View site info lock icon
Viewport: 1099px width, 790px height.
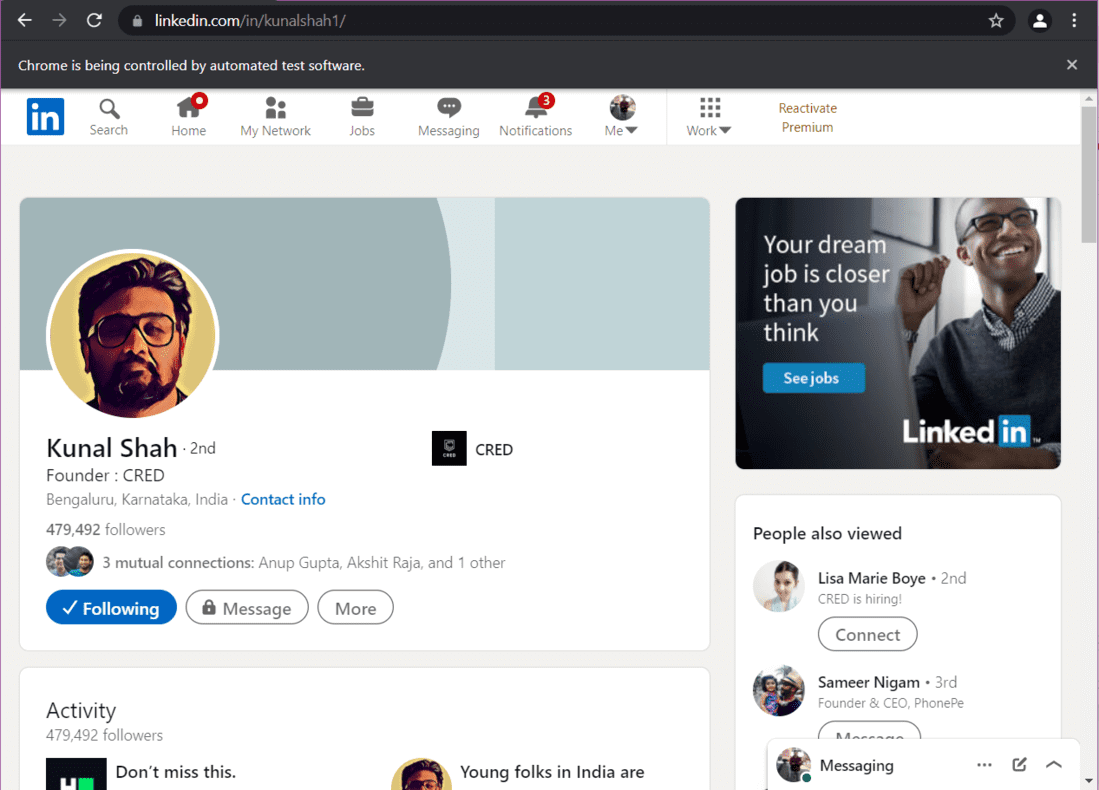(137, 21)
